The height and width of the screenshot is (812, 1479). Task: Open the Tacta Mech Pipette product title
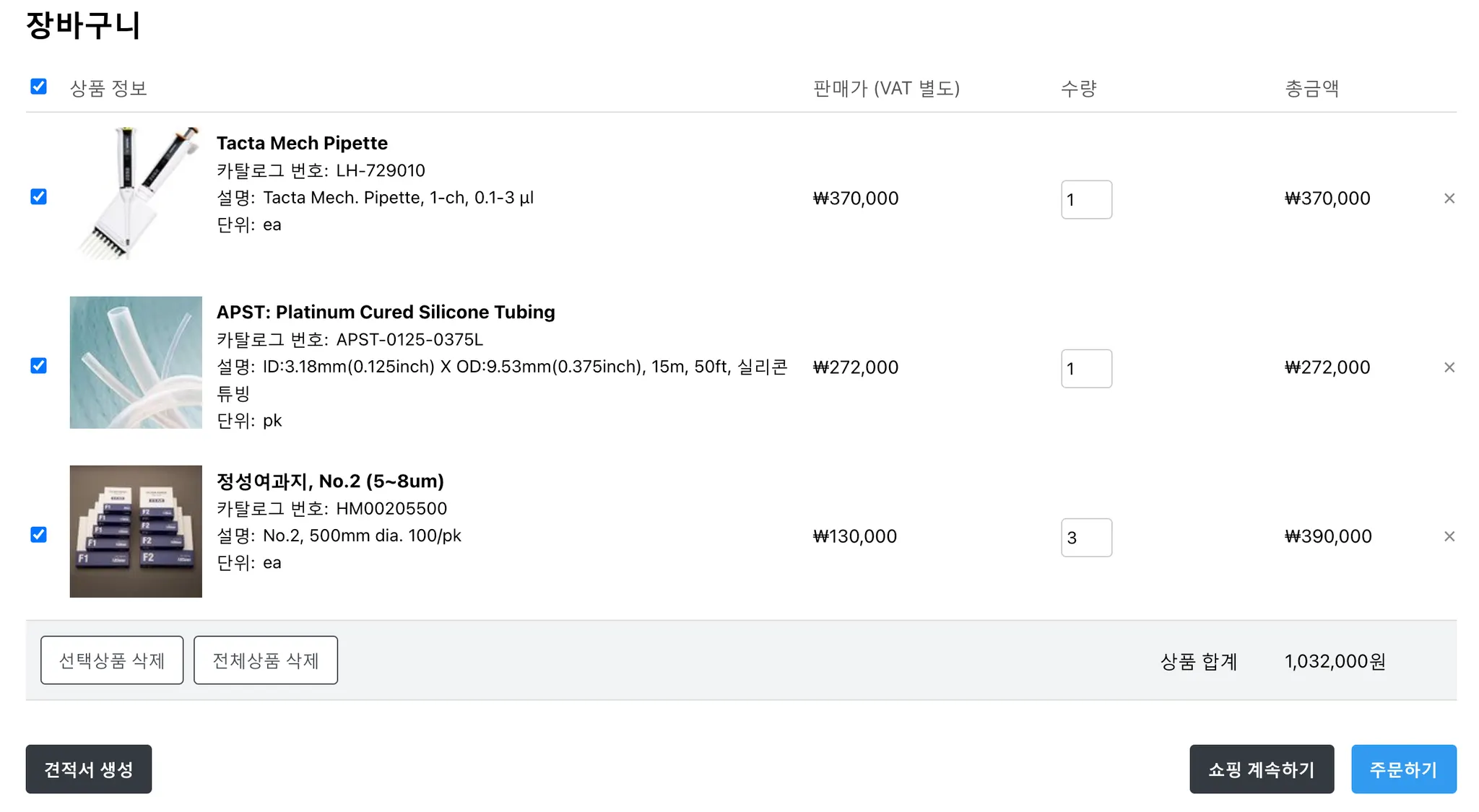[x=302, y=143]
